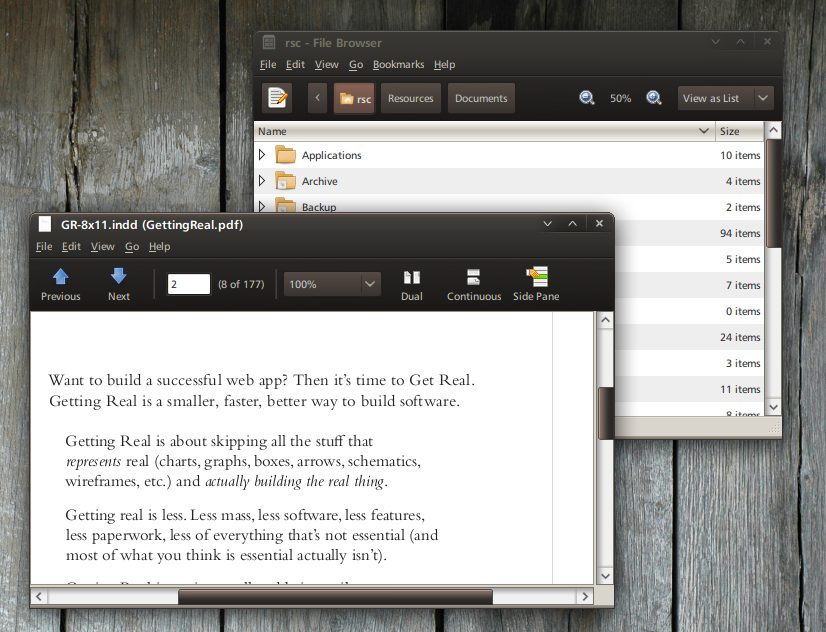Image resolution: width=826 pixels, height=632 pixels.
Task: Toggle Continuous page mode
Action: 474,284
